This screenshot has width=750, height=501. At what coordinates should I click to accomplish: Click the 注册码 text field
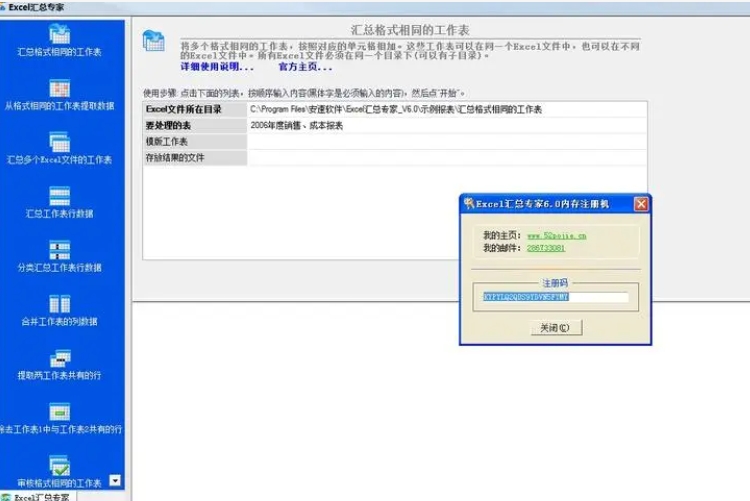pyautogui.click(x=555, y=297)
